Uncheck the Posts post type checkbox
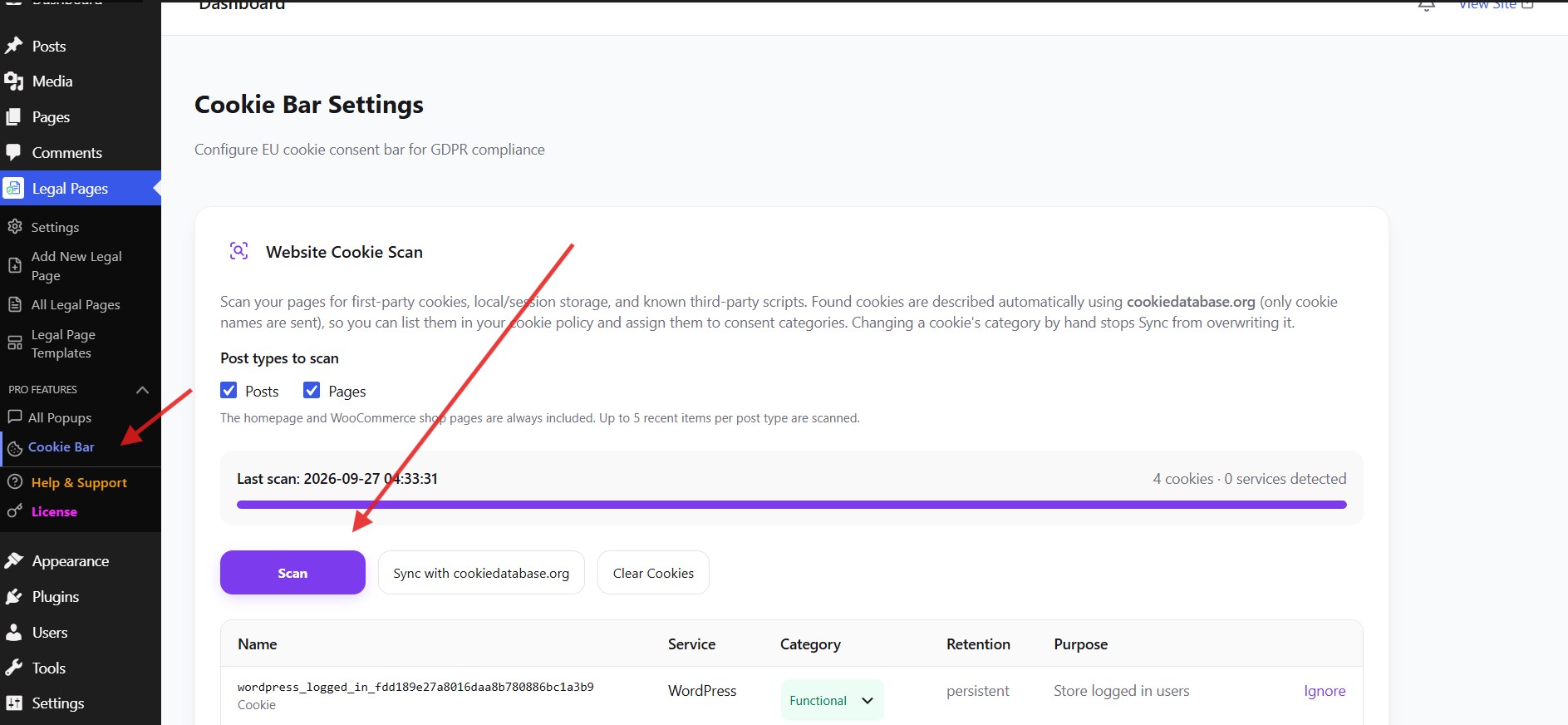This screenshot has width=1568, height=725. [229, 390]
